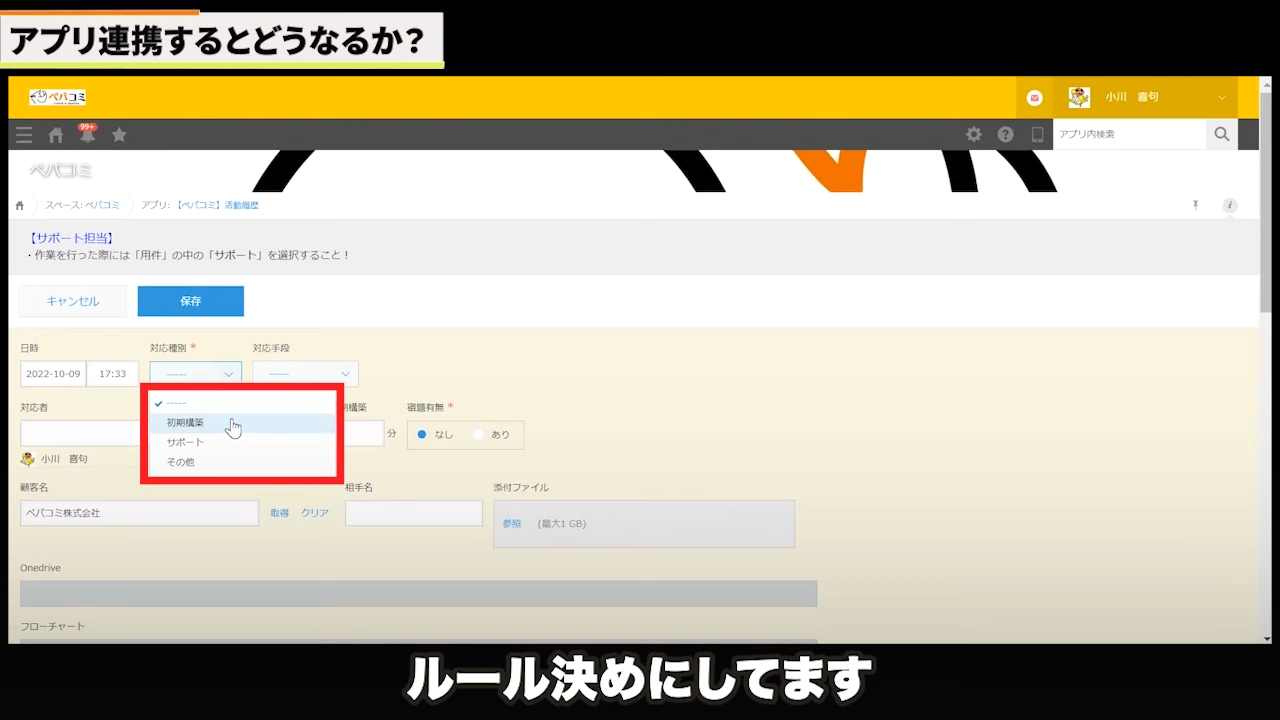Click the キャンセル button
The height and width of the screenshot is (720, 1280).
coord(73,301)
